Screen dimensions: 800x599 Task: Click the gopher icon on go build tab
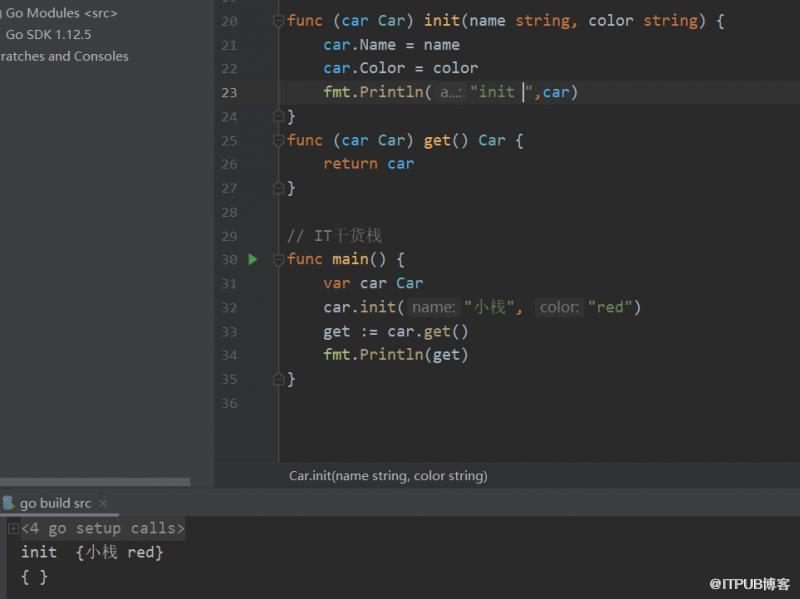pyautogui.click(x=8, y=503)
